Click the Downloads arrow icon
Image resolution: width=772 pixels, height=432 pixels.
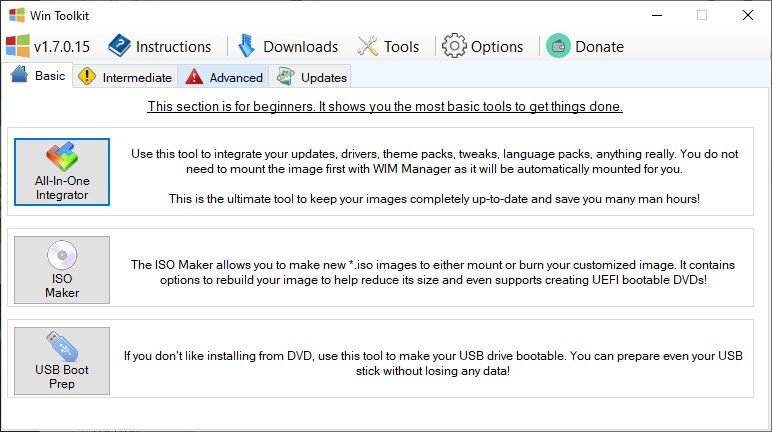[247, 46]
